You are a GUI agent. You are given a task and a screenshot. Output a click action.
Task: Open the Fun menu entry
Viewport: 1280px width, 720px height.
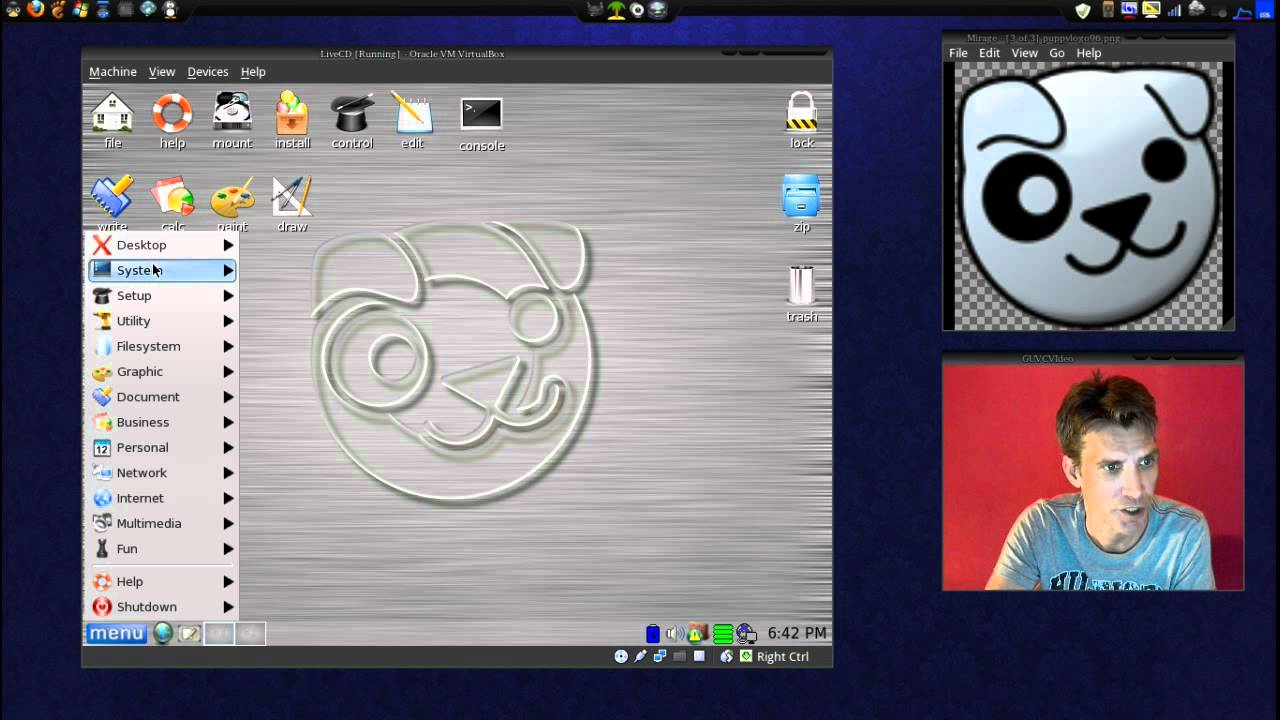click(x=162, y=549)
